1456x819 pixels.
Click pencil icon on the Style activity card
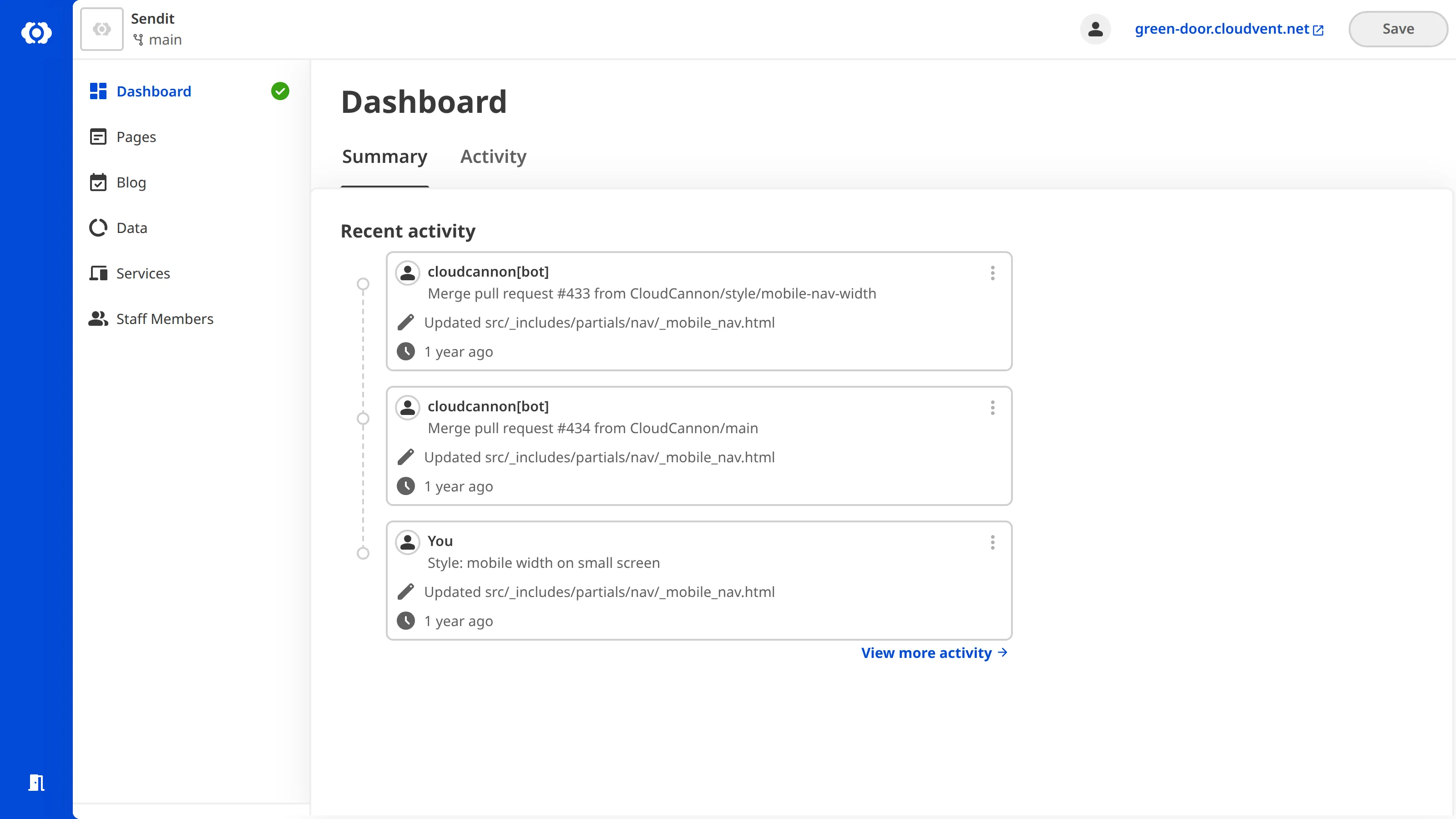coord(406,592)
